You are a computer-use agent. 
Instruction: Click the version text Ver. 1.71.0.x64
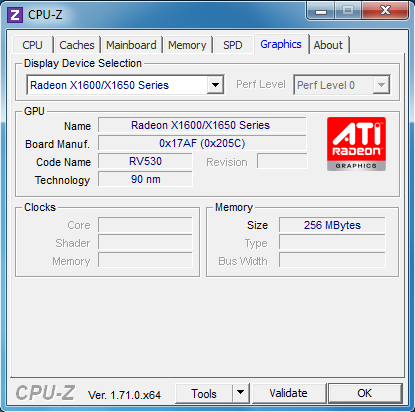click(124, 395)
